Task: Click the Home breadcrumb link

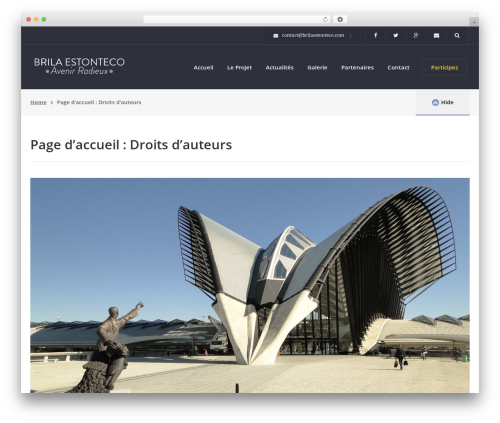Action: [38, 102]
